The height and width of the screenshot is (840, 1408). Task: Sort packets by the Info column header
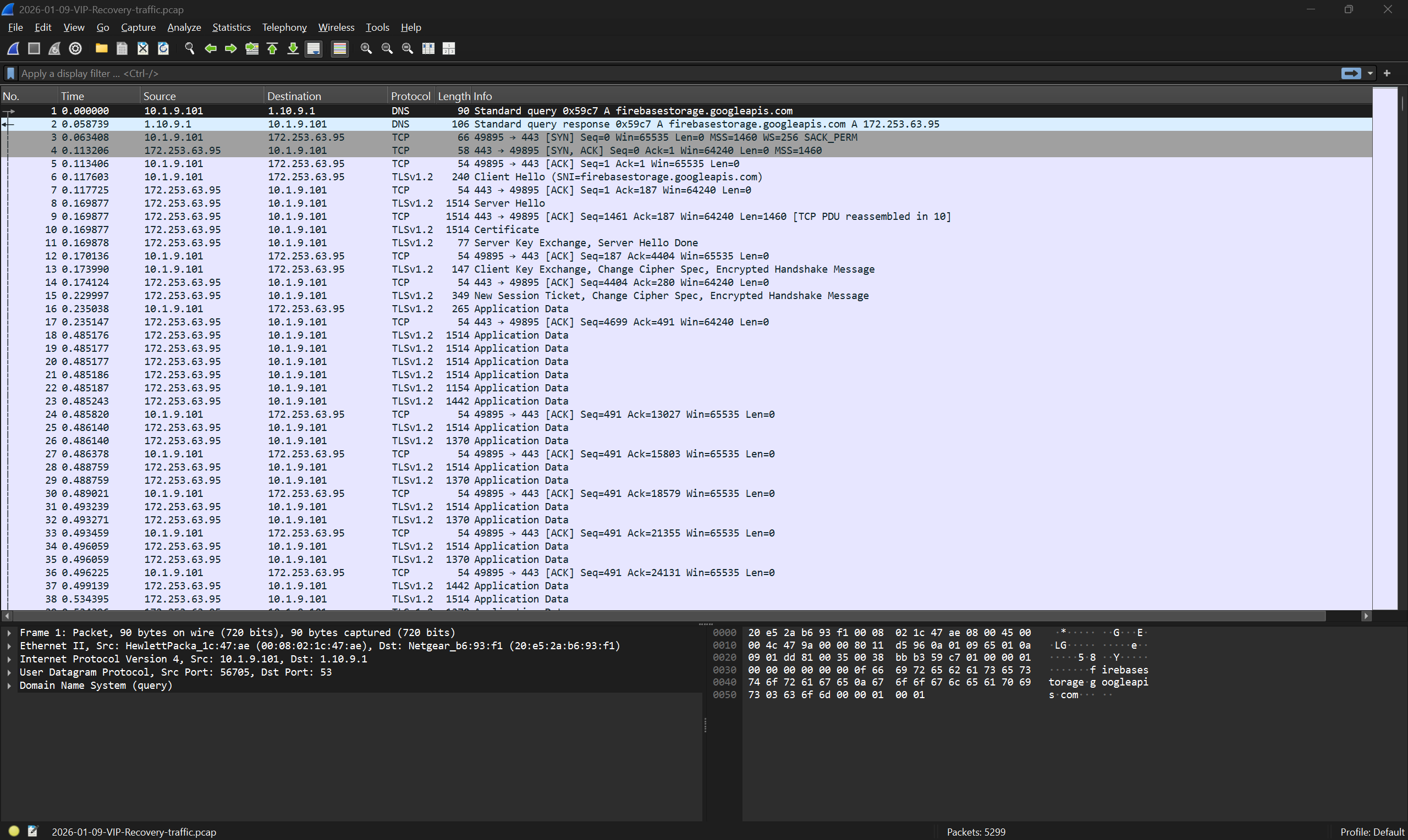tap(922, 96)
